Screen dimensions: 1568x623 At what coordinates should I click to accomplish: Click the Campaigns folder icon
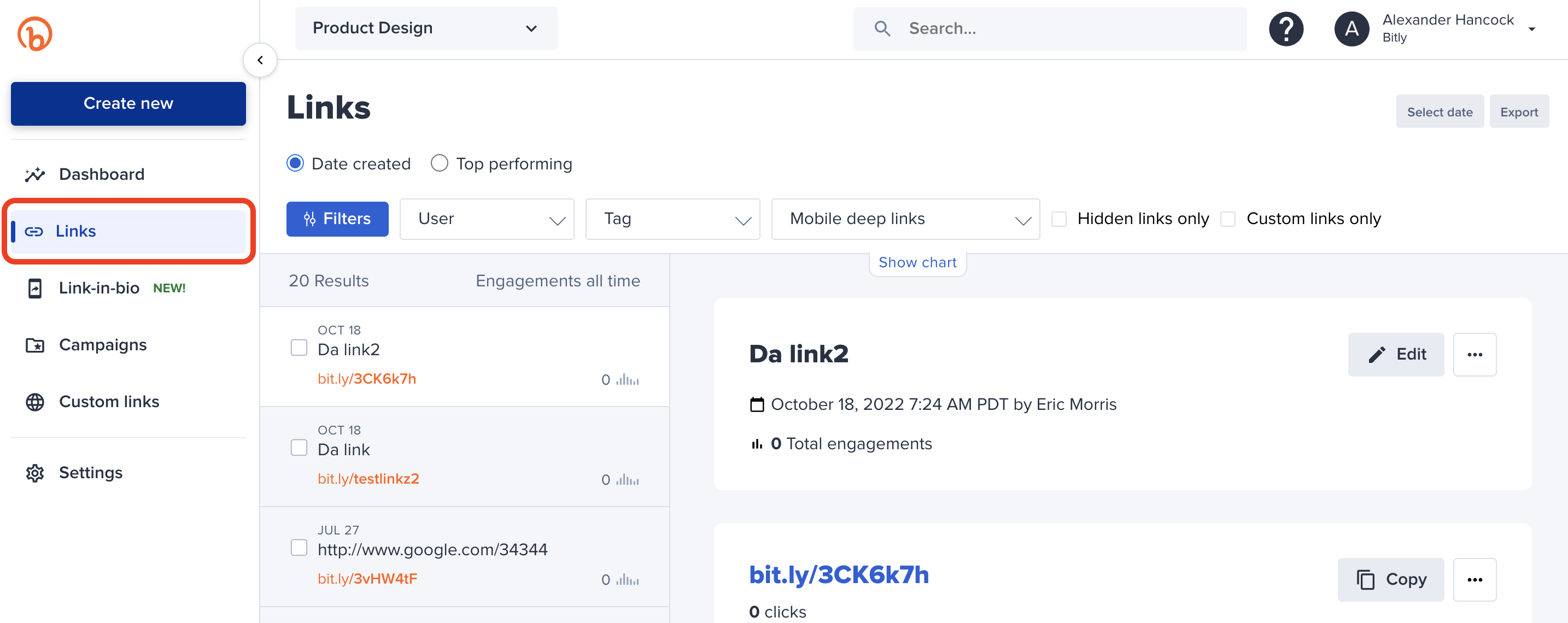click(34, 344)
